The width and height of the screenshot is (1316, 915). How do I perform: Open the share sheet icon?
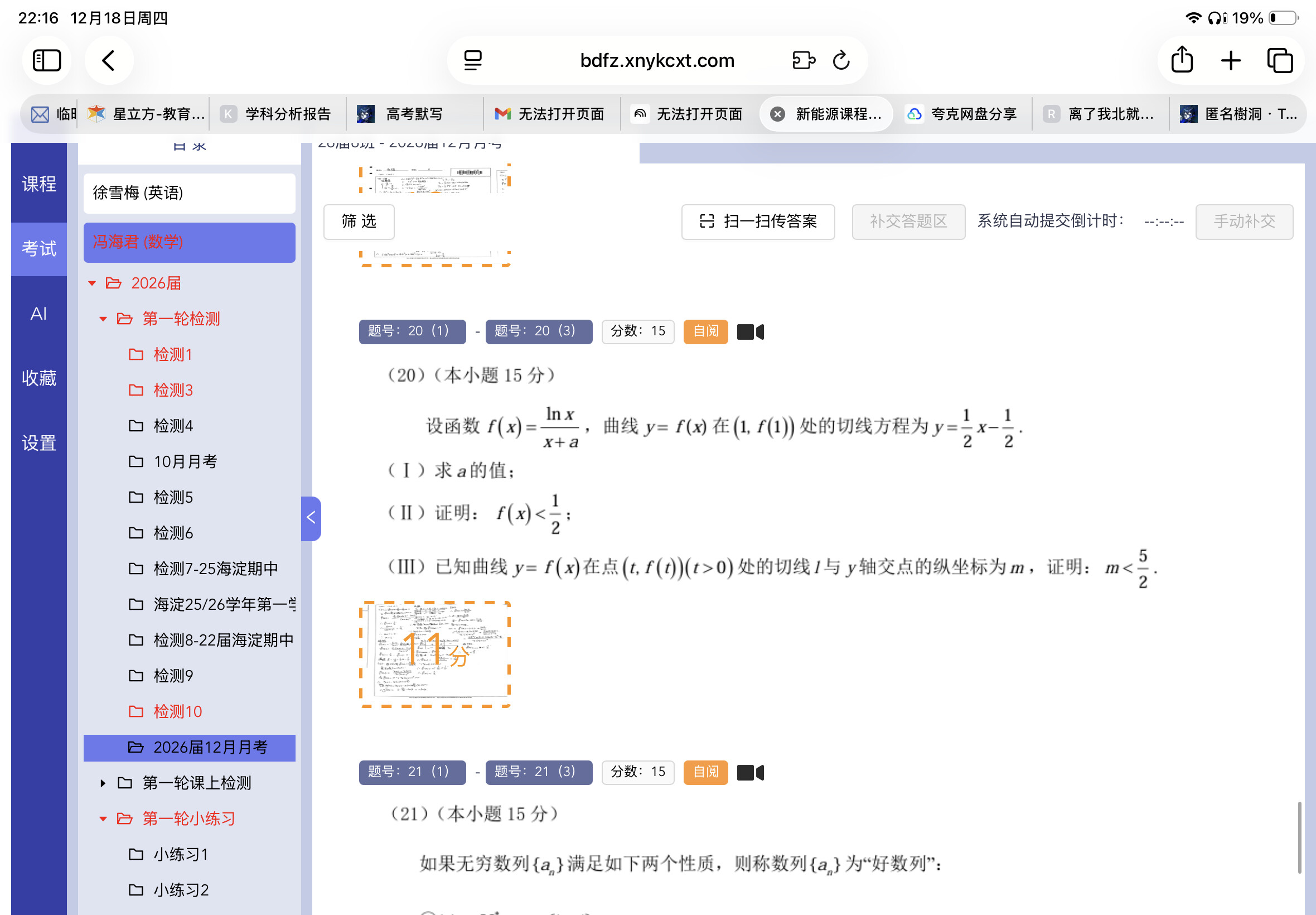coord(1182,60)
